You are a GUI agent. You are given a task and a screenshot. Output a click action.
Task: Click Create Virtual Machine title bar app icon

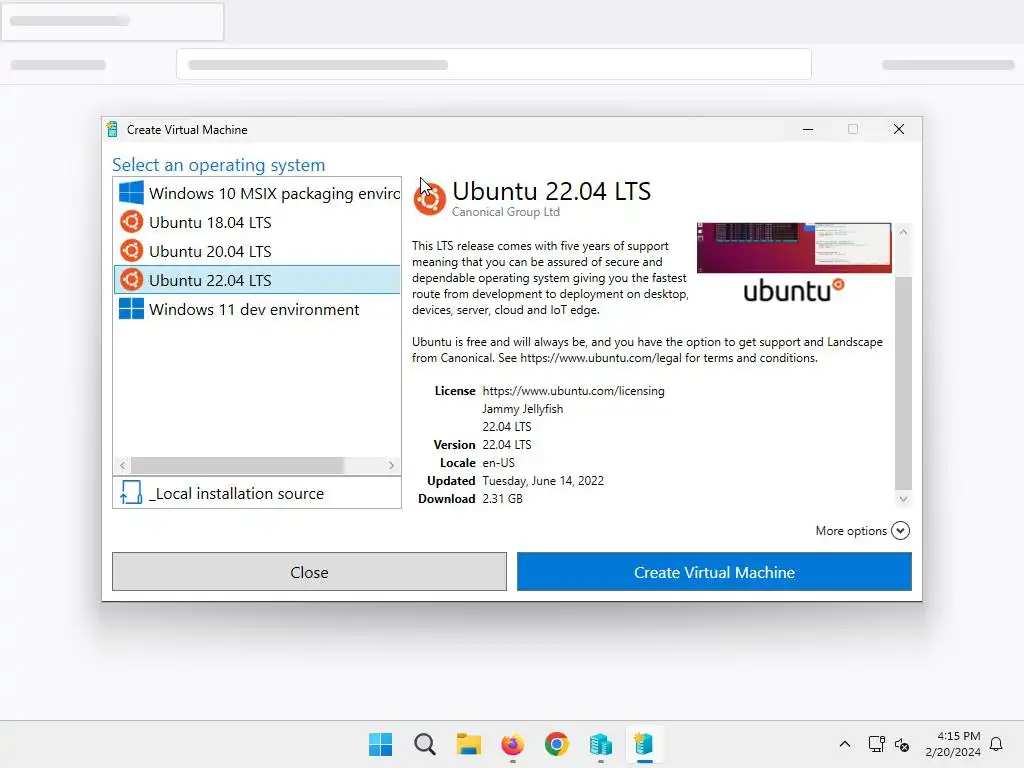pos(112,129)
